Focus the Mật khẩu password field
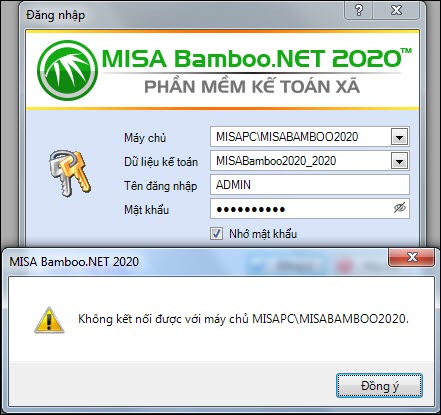441x415 pixels. coord(310,209)
